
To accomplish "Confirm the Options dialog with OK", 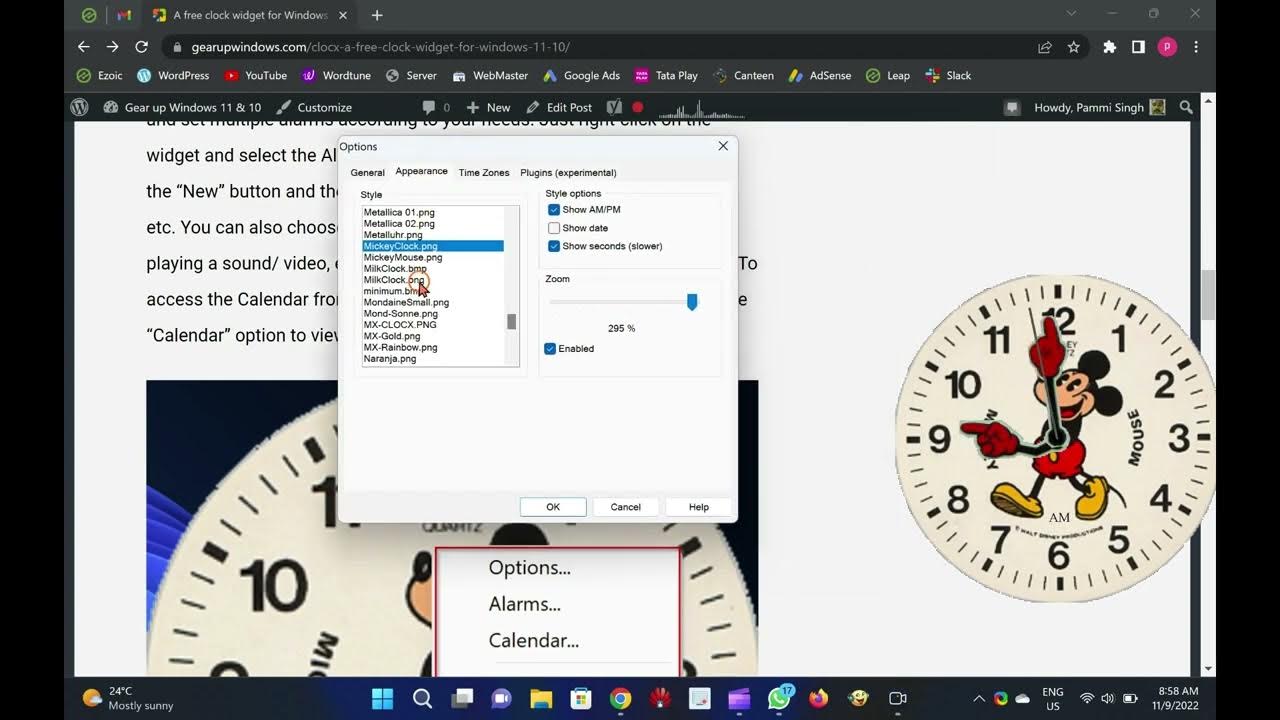I will (553, 507).
